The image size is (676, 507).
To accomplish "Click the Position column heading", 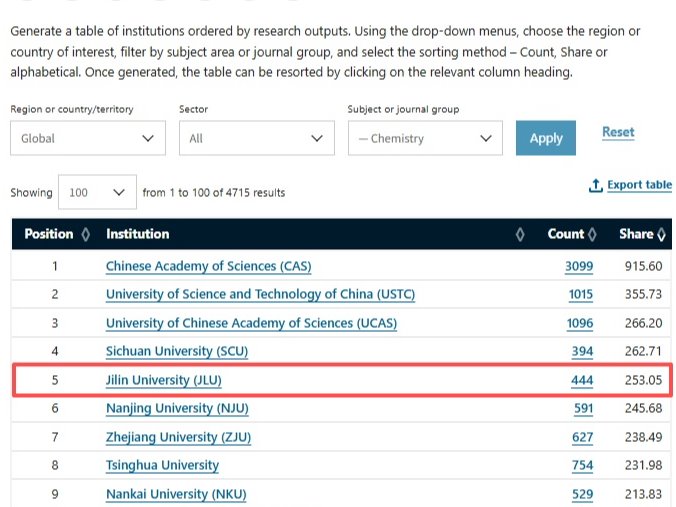I will point(49,234).
